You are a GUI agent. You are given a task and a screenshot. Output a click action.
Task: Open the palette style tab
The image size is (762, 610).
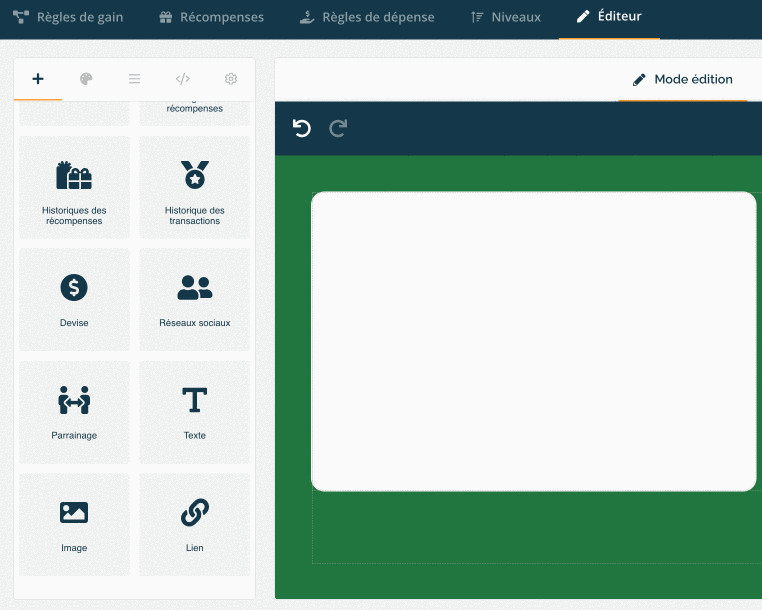coord(86,79)
